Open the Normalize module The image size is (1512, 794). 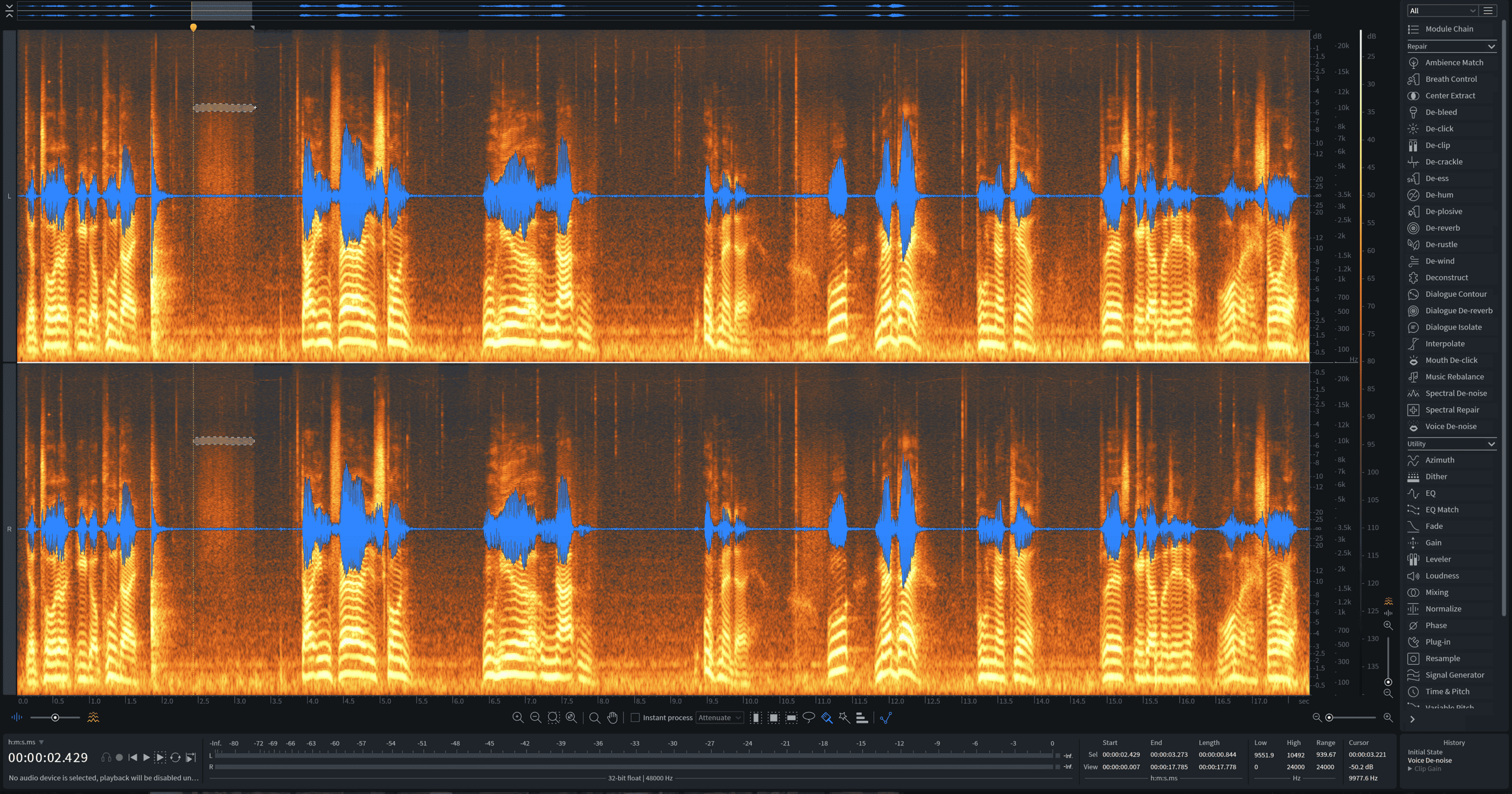(x=1451, y=609)
